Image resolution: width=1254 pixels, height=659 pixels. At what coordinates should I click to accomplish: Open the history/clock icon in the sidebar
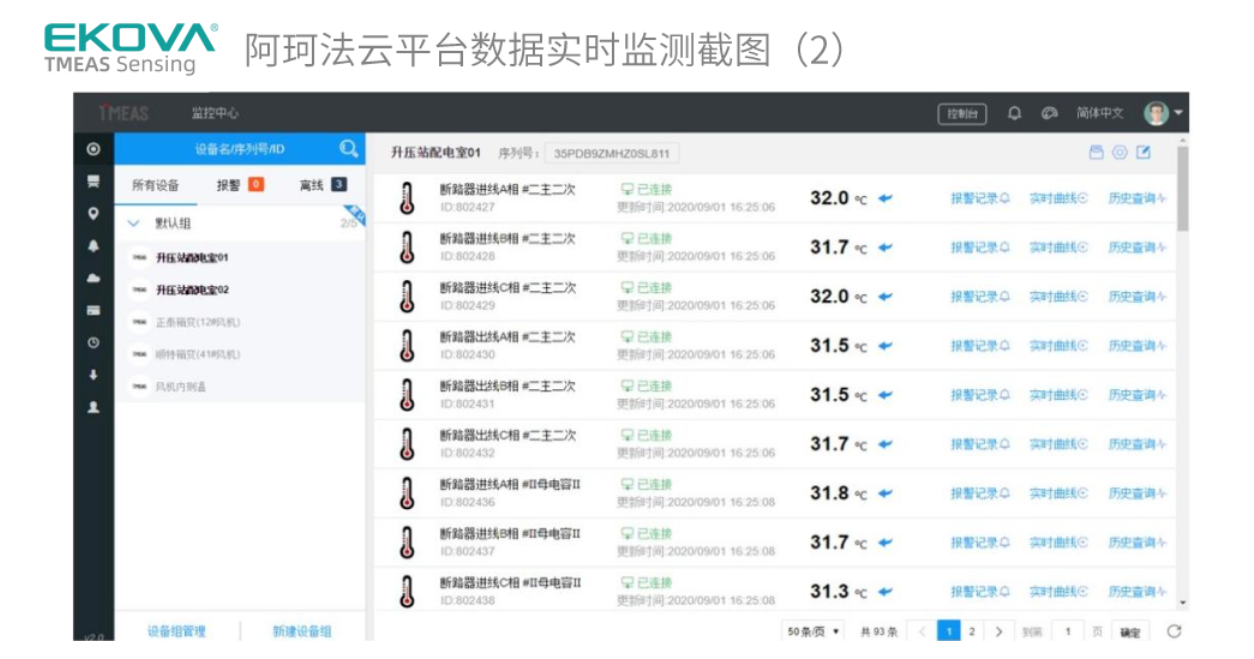click(x=92, y=343)
